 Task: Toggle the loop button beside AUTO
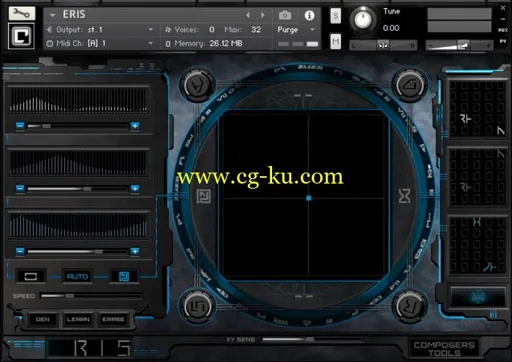click(31, 276)
